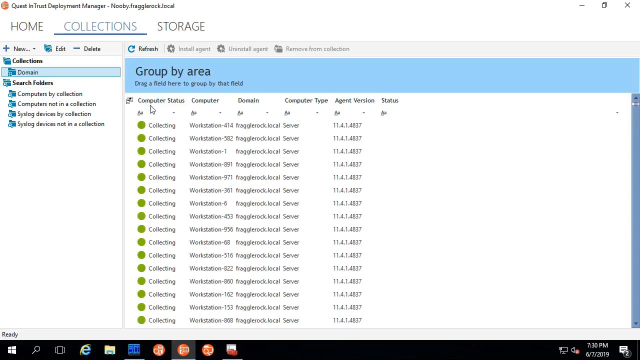Click the column chooser icon in grid header
This screenshot has height=360, width=640.
(x=129, y=100)
